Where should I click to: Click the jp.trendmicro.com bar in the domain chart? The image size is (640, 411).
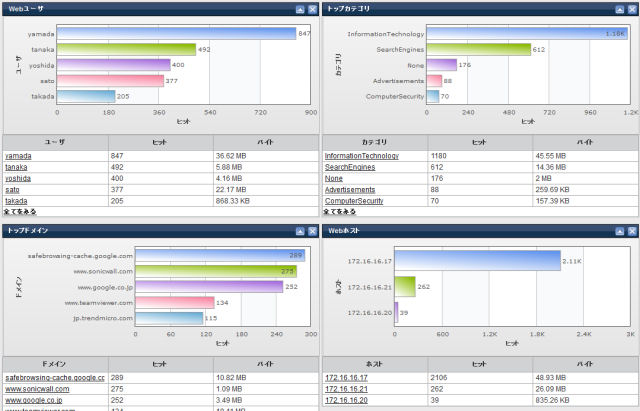(169, 318)
